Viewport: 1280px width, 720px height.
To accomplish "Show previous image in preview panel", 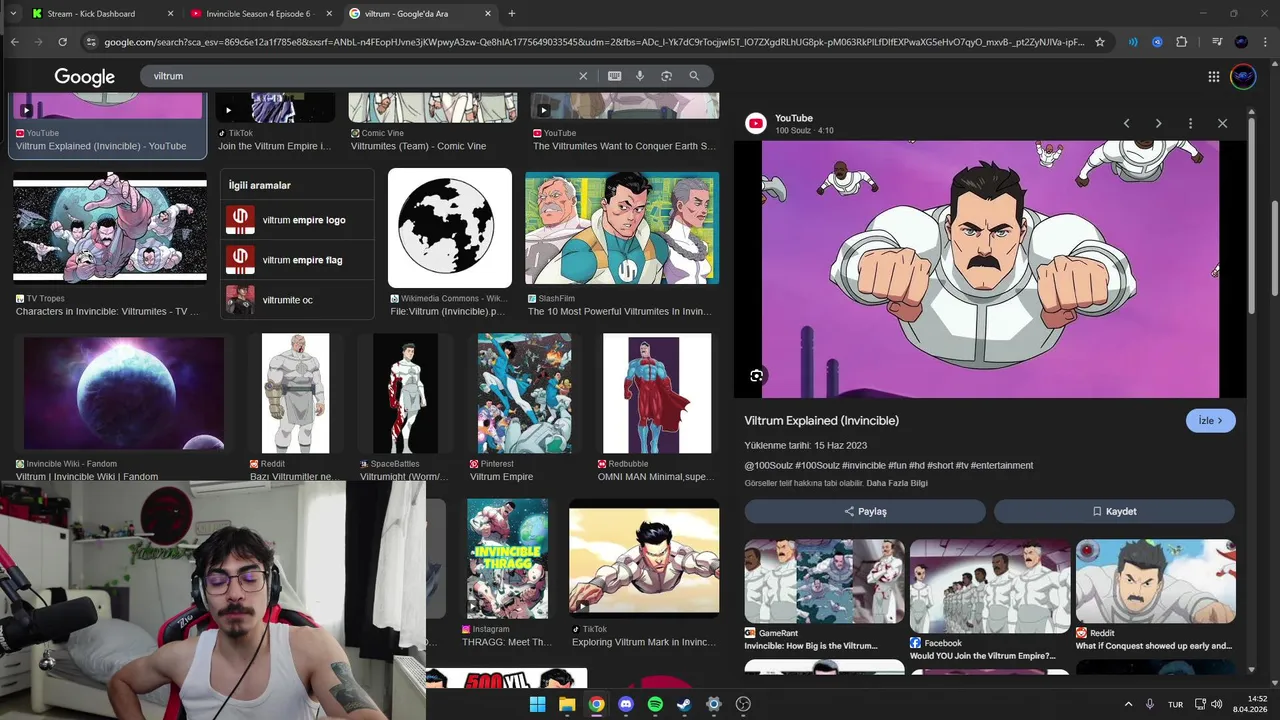I will pos(1126,123).
